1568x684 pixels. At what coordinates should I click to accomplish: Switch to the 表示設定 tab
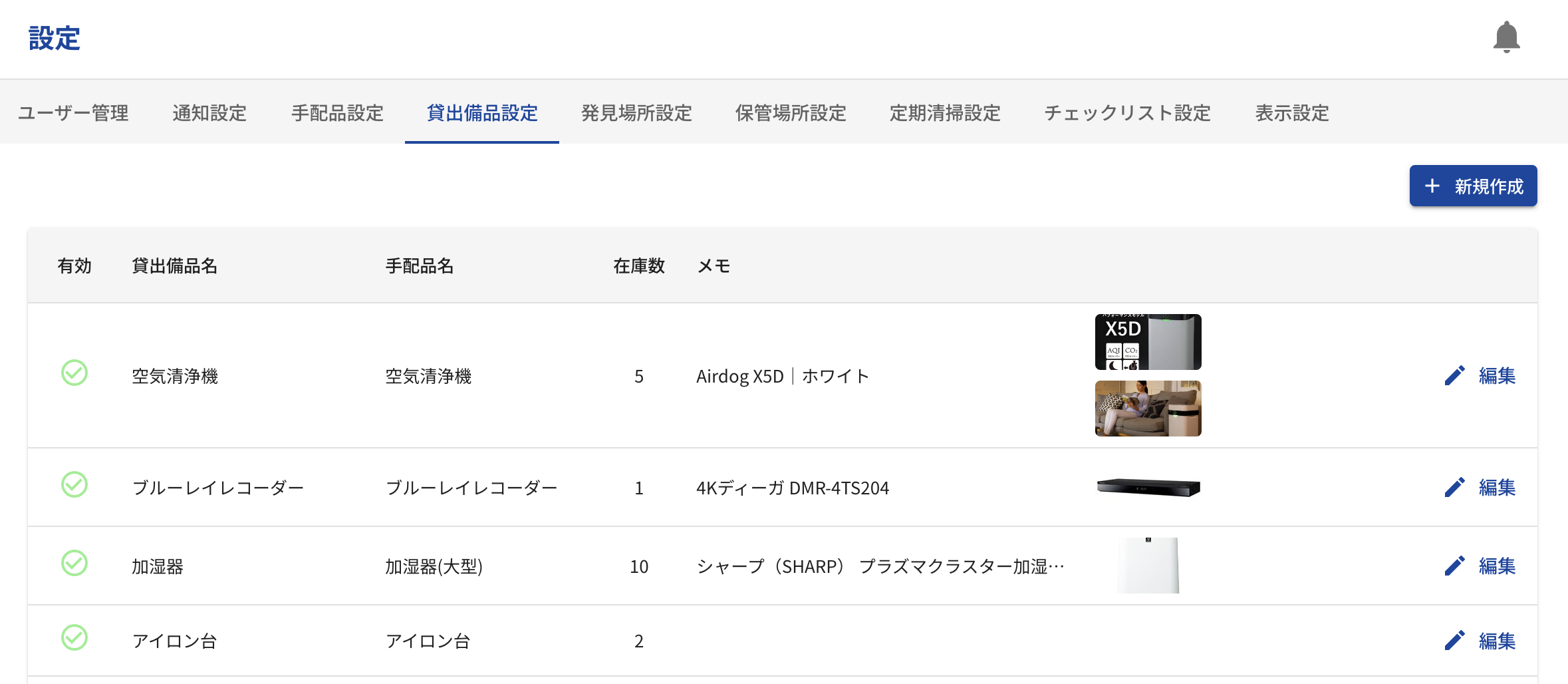tap(1291, 113)
